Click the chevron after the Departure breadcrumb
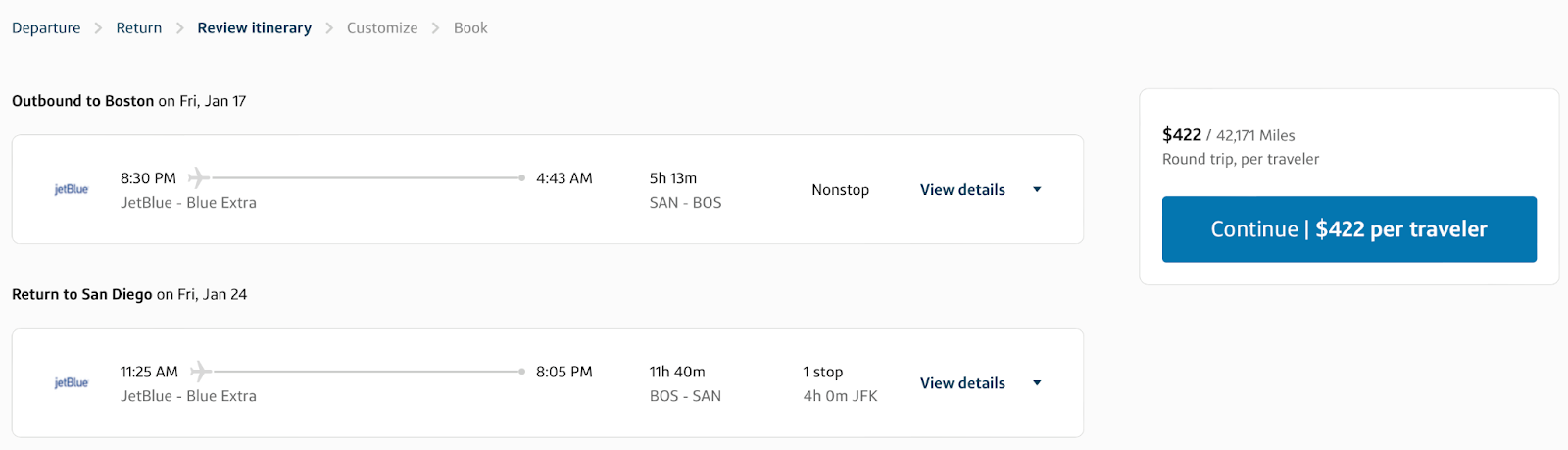The height and width of the screenshot is (450, 1568). click(x=98, y=28)
